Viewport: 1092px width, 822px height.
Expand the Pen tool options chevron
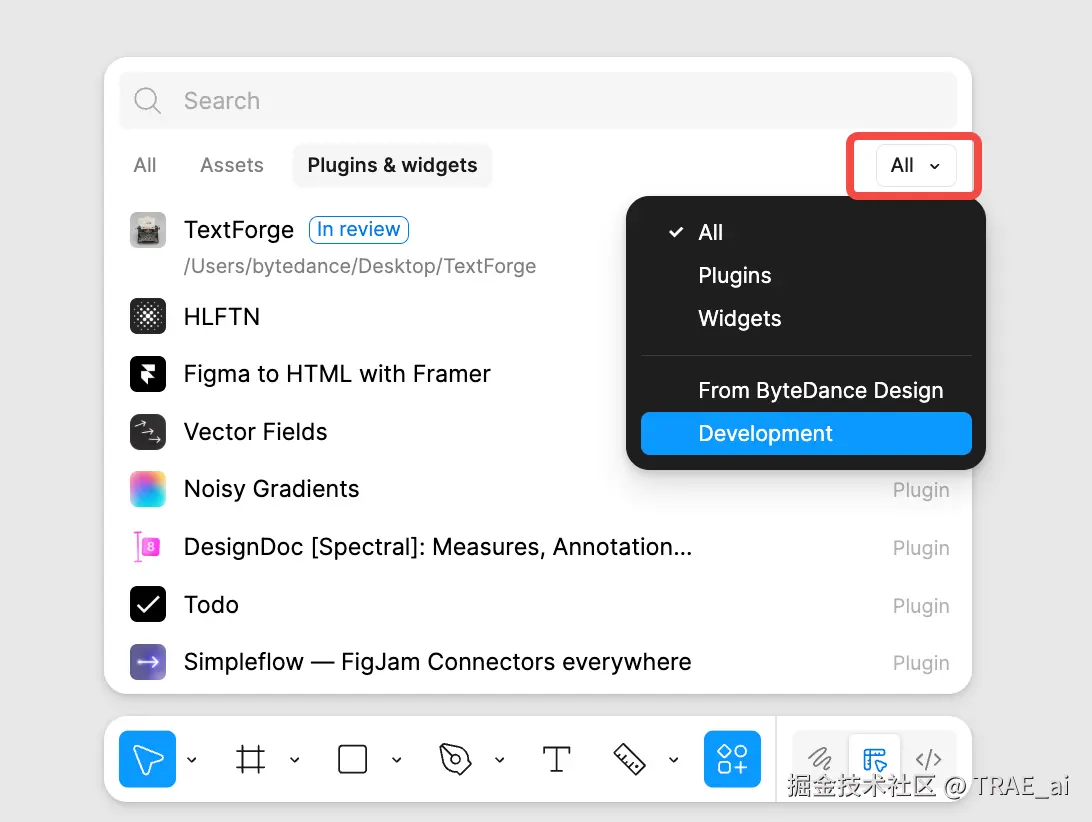tap(499, 760)
